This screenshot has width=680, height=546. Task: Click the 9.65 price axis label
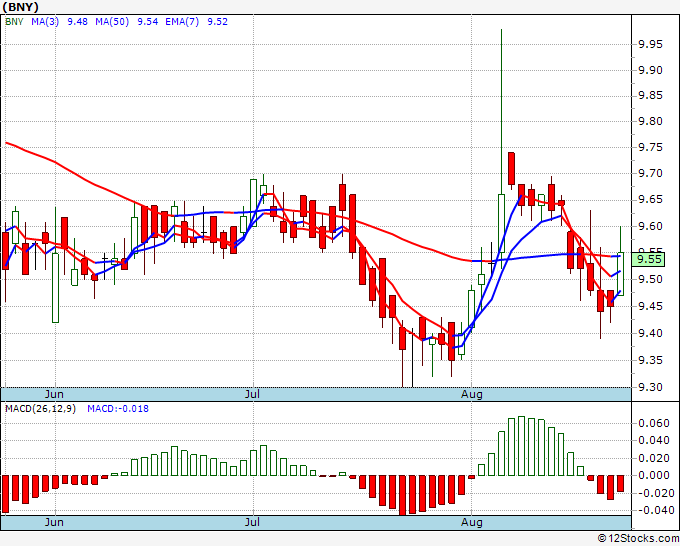[650, 199]
